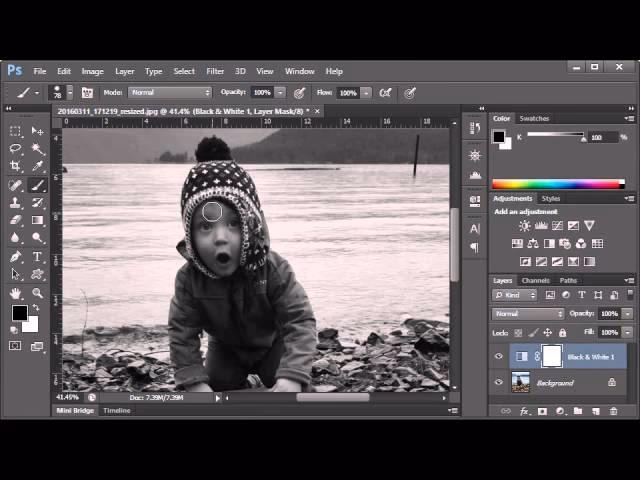640x480 pixels.
Task: Change the screen mode
Action: coord(37,347)
